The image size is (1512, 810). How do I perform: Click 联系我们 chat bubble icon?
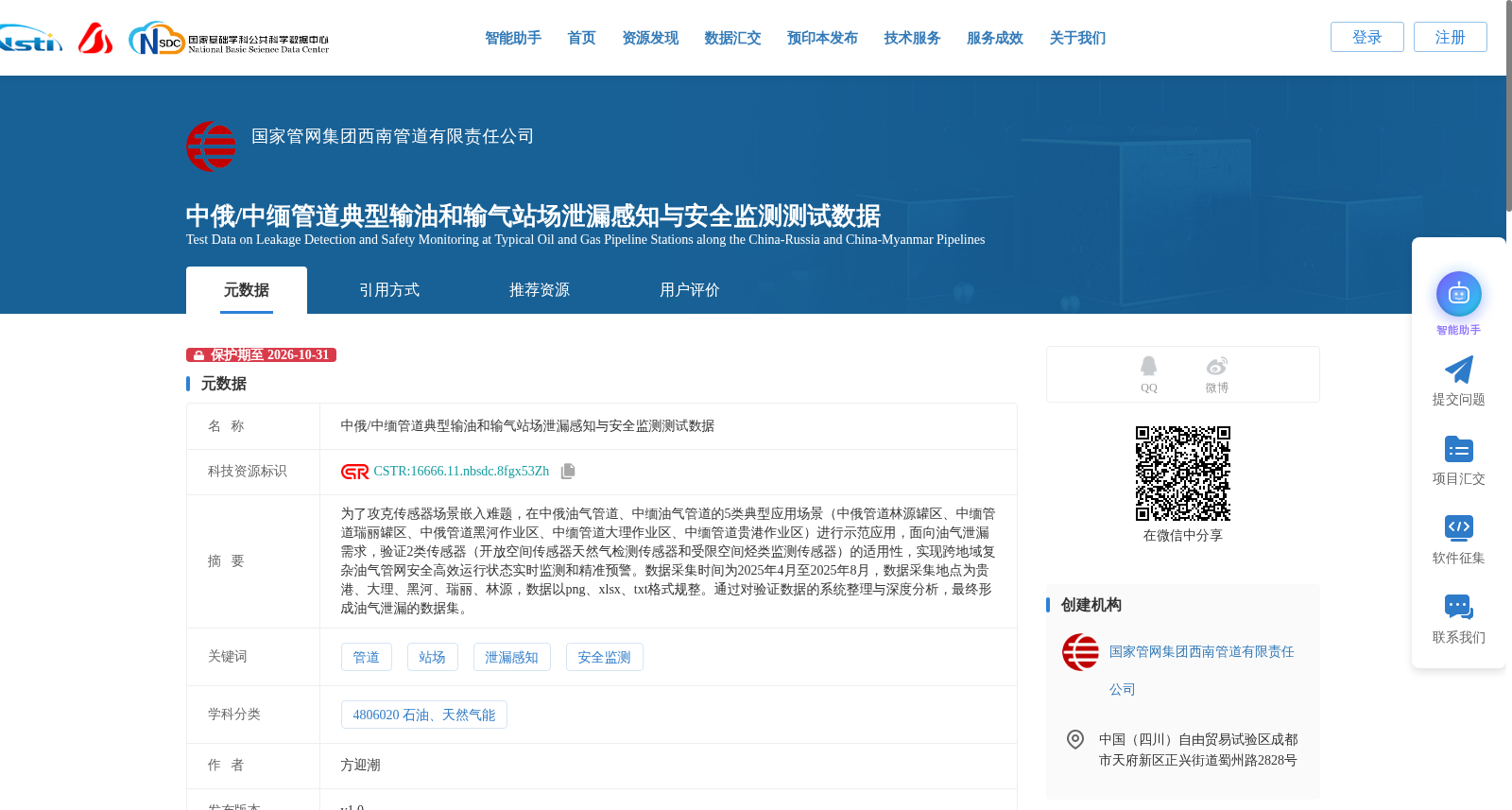[x=1459, y=608]
